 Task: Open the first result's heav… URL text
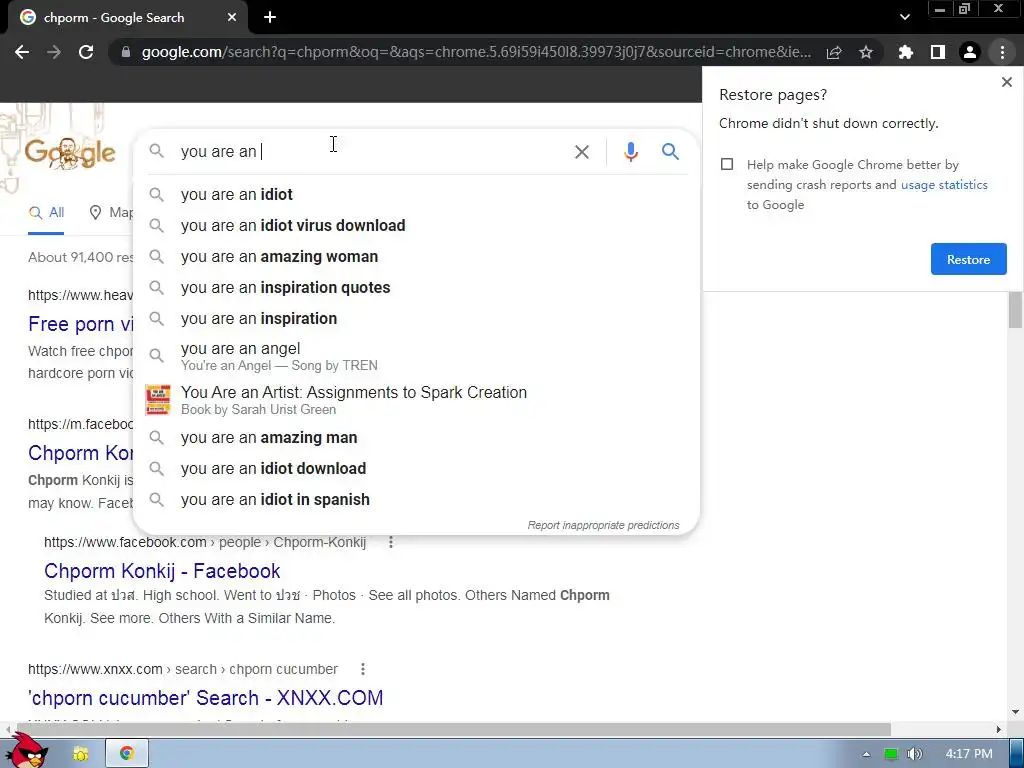pyautogui.click(x=80, y=295)
